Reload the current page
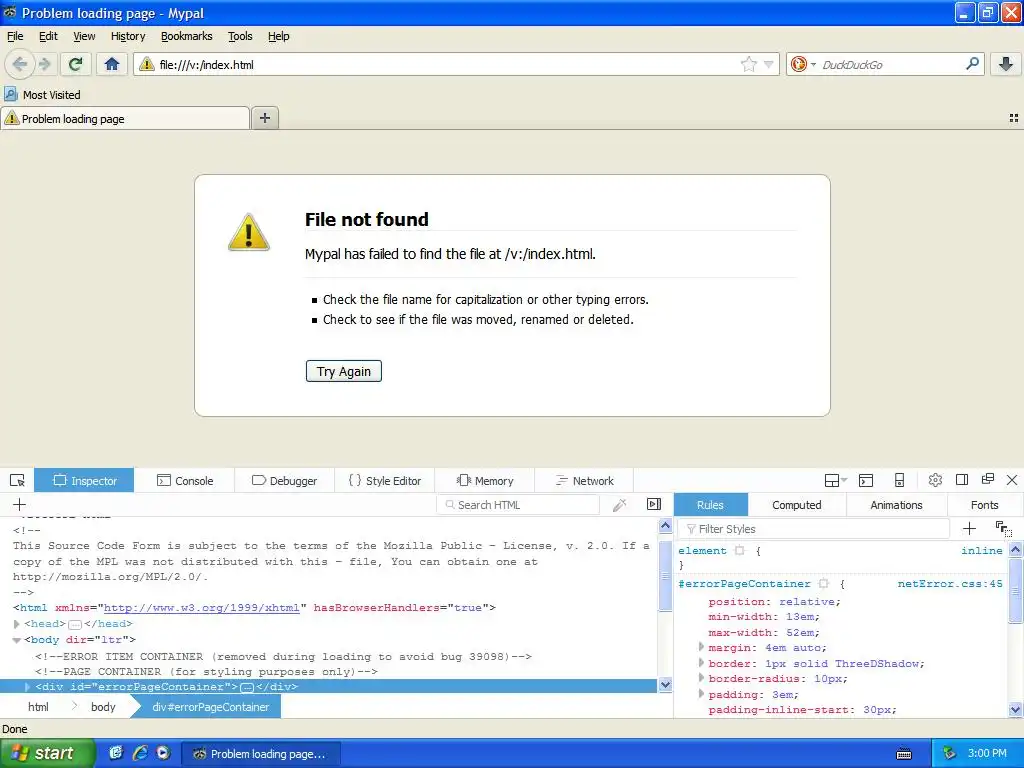Viewport: 1024px width, 768px height. 75,64
